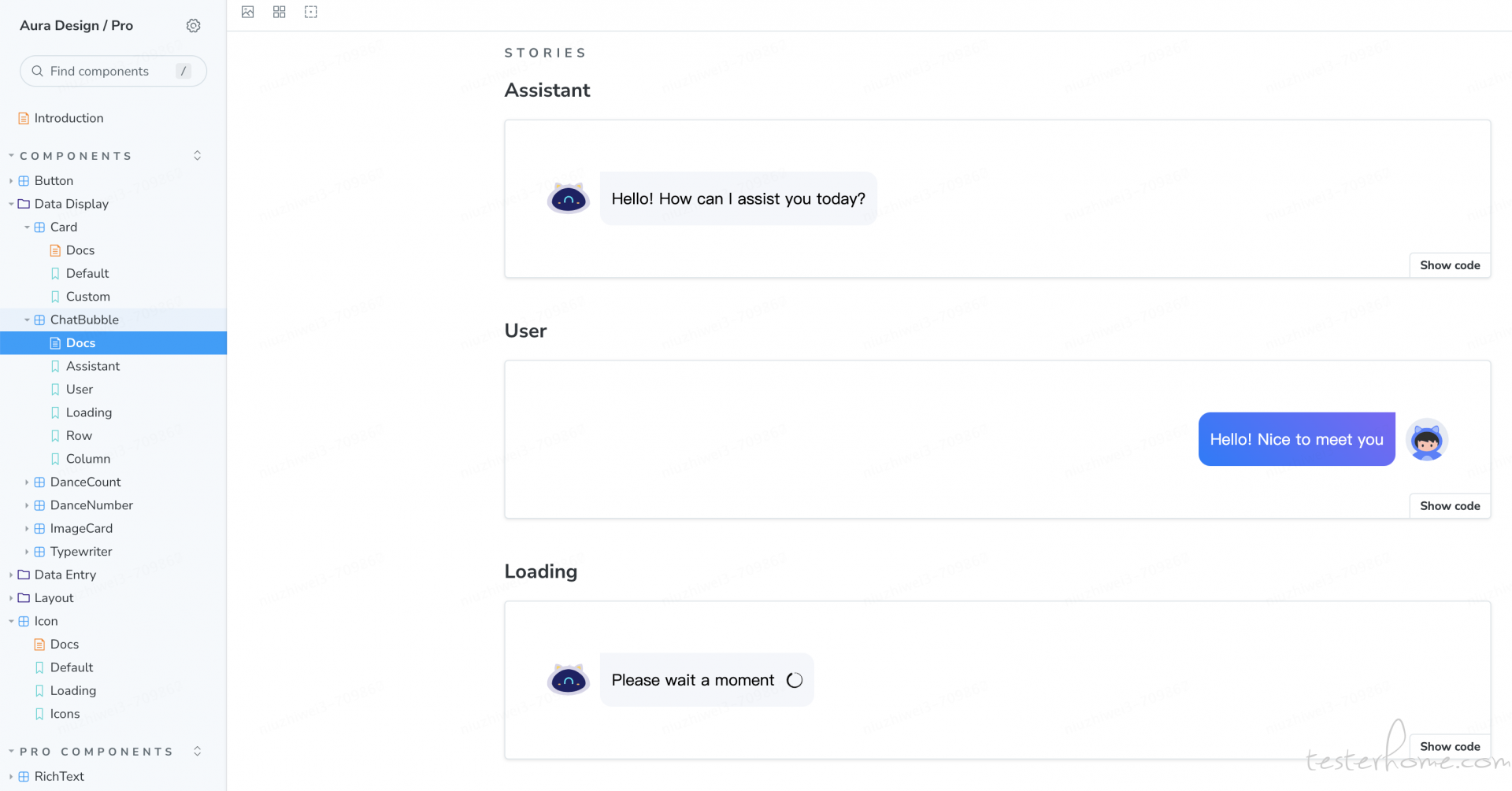The height and width of the screenshot is (791, 1512).
Task: Click the bookmark icon beside the Assistant story
Action: pos(55,366)
